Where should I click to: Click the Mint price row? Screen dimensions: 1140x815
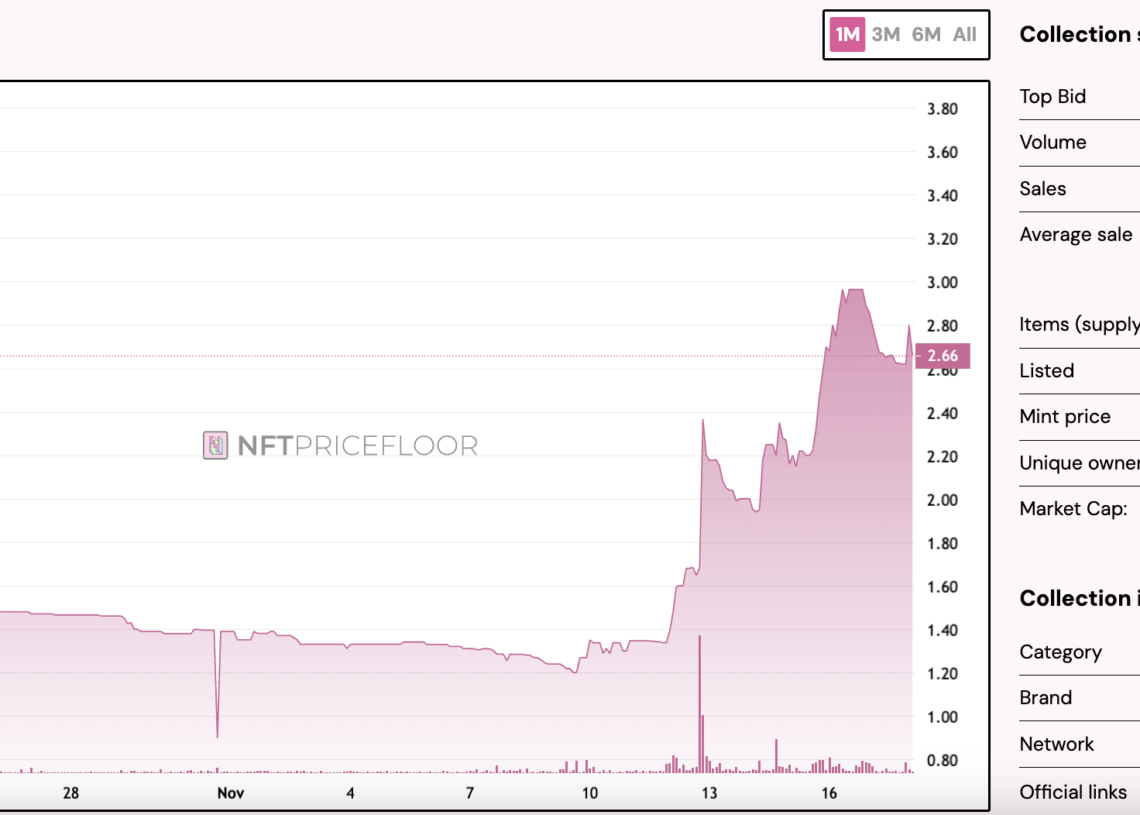pos(1080,417)
